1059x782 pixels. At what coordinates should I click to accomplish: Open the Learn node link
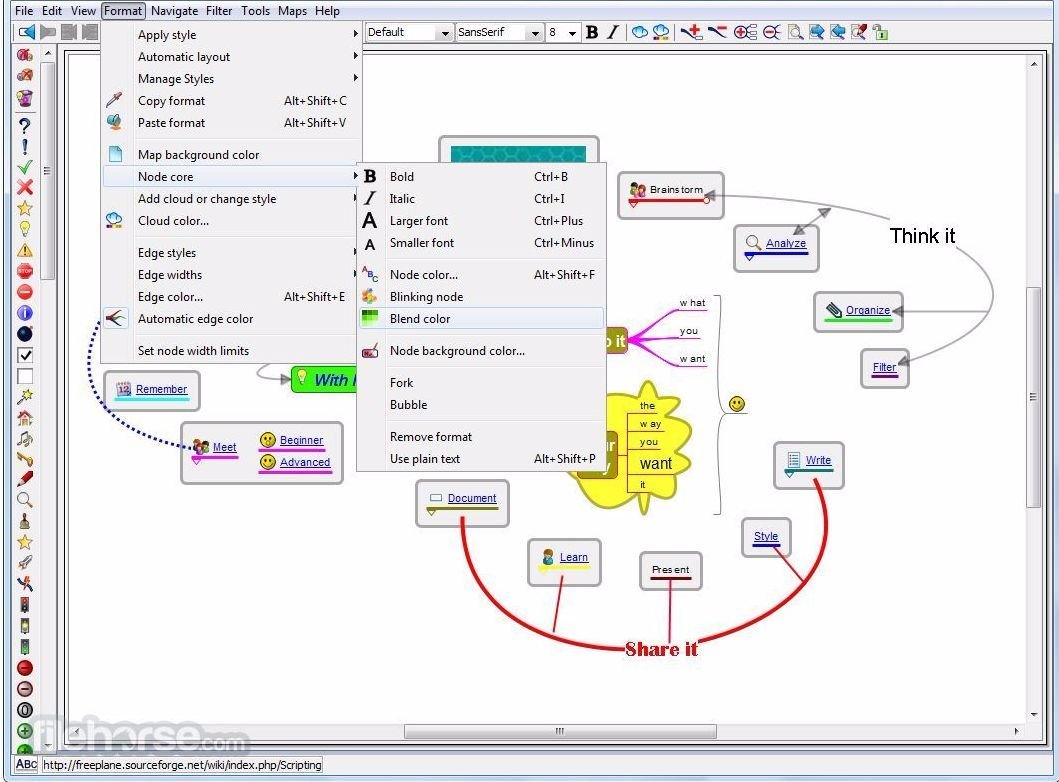click(x=573, y=557)
